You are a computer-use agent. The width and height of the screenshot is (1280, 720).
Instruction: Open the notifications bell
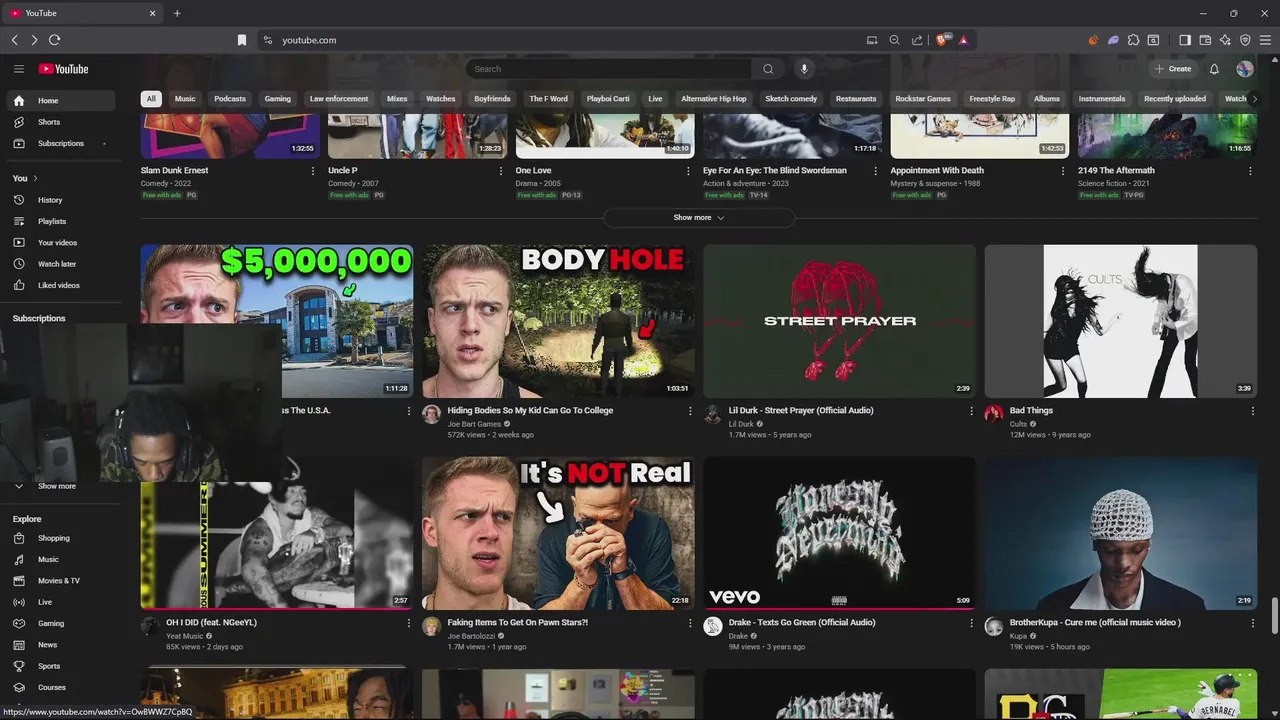[1214, 69]
